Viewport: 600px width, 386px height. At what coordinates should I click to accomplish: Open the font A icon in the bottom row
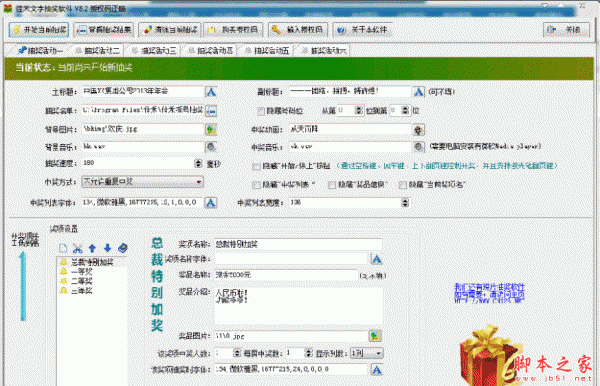pos(377,370)
